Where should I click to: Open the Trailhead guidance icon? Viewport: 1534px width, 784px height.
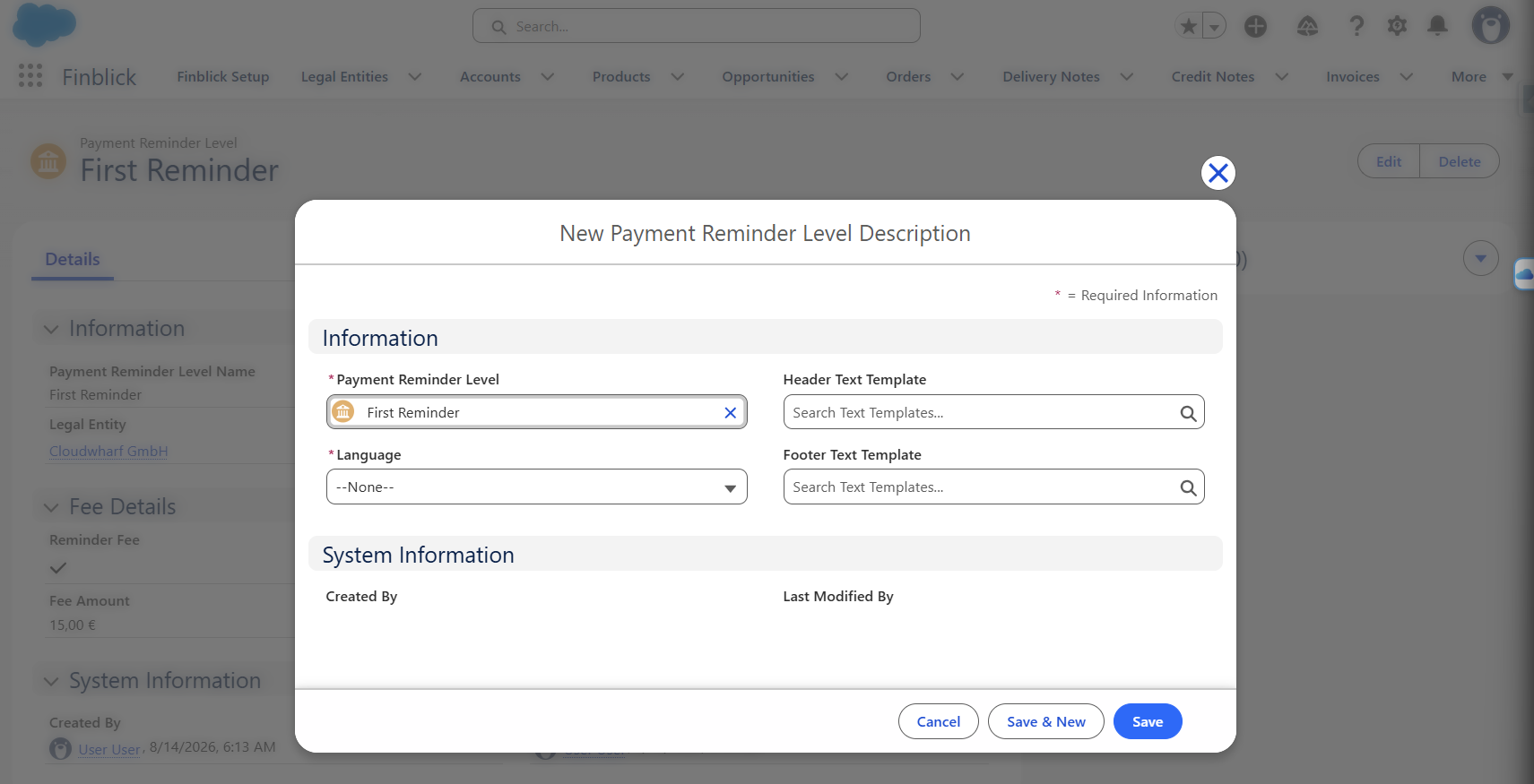point(1307,26)
